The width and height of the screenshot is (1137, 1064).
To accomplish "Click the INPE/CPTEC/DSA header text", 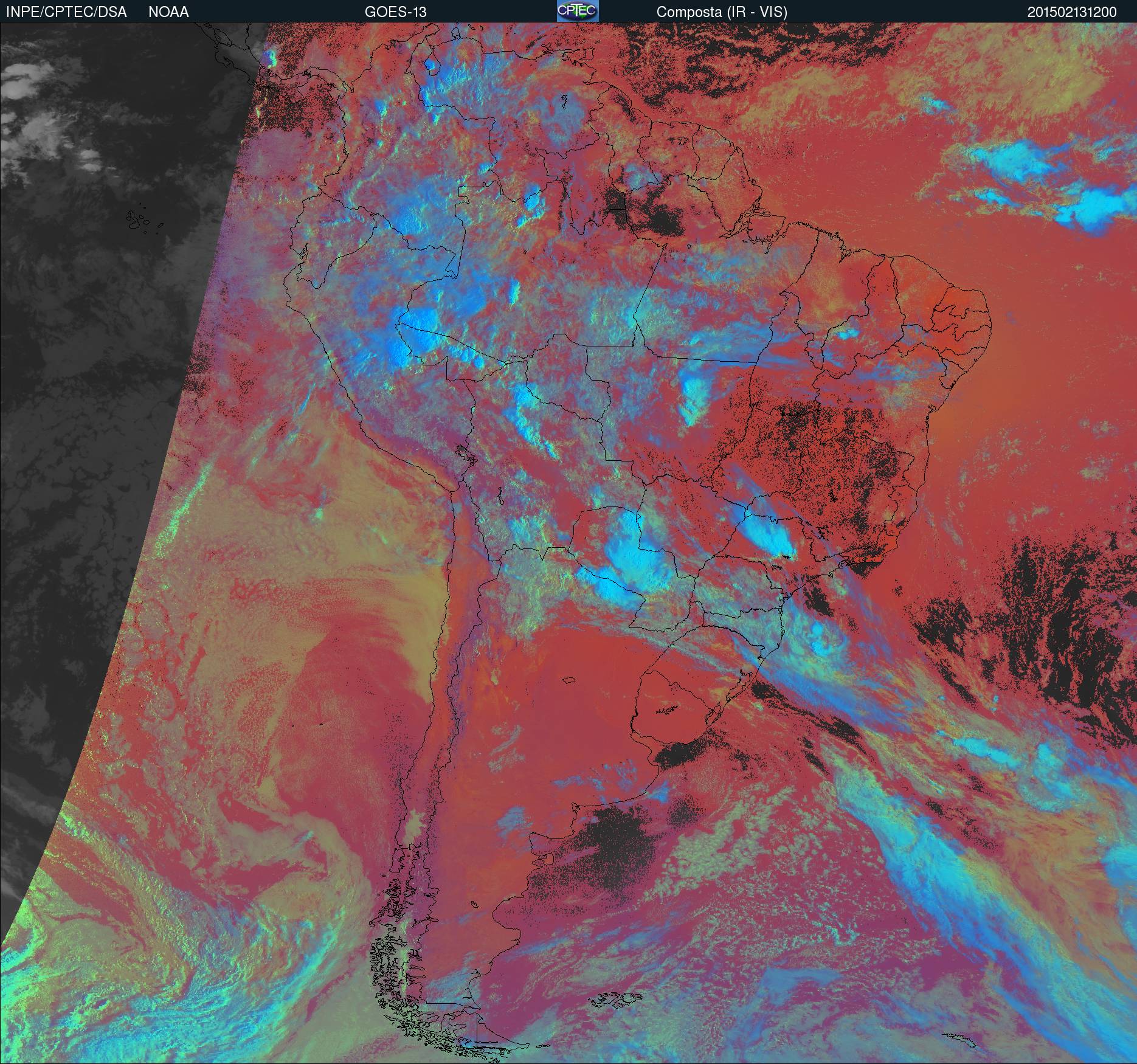I will pos(66,12).
